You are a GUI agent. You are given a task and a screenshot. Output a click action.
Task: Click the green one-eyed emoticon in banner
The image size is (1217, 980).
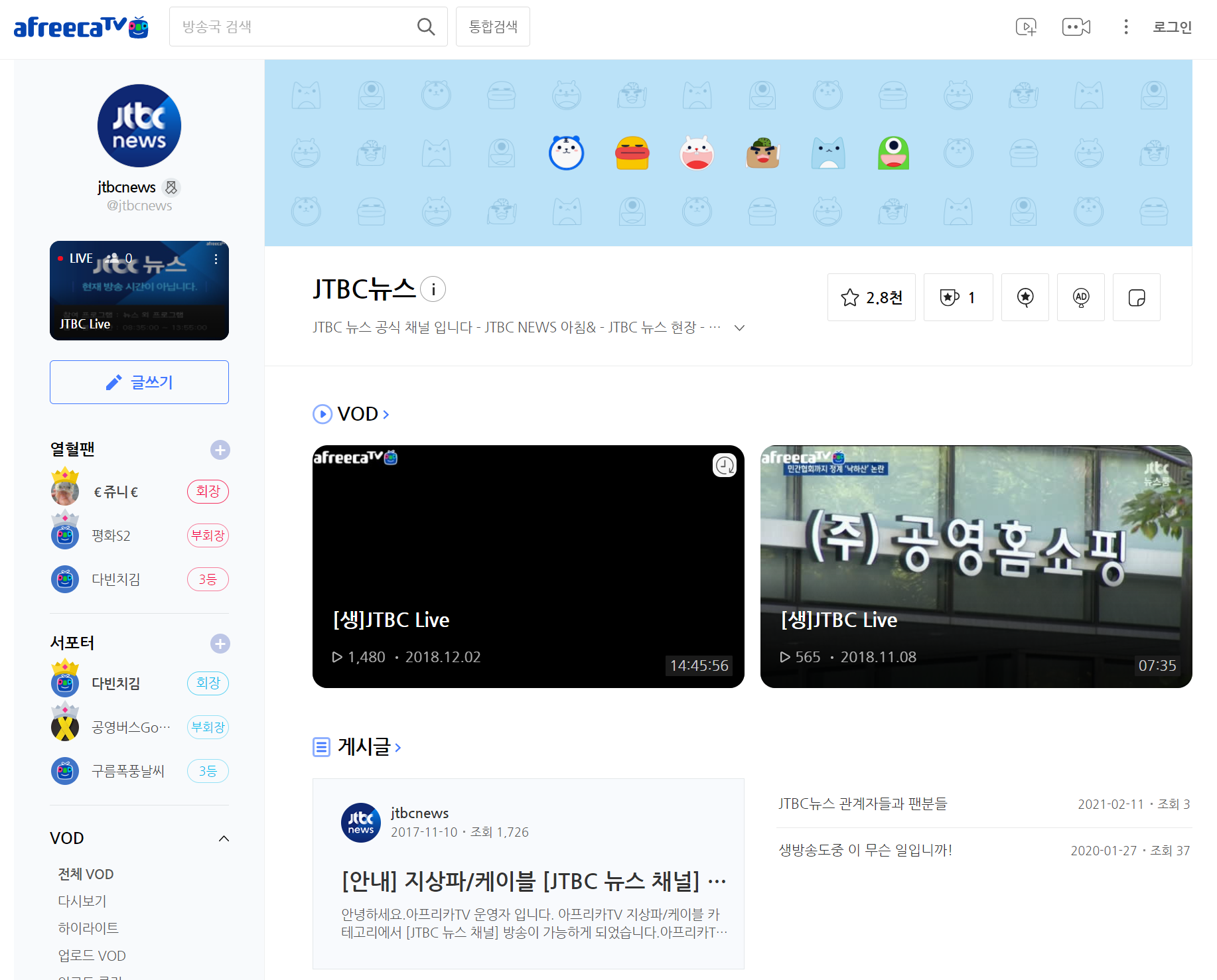[x=893, y=153]
